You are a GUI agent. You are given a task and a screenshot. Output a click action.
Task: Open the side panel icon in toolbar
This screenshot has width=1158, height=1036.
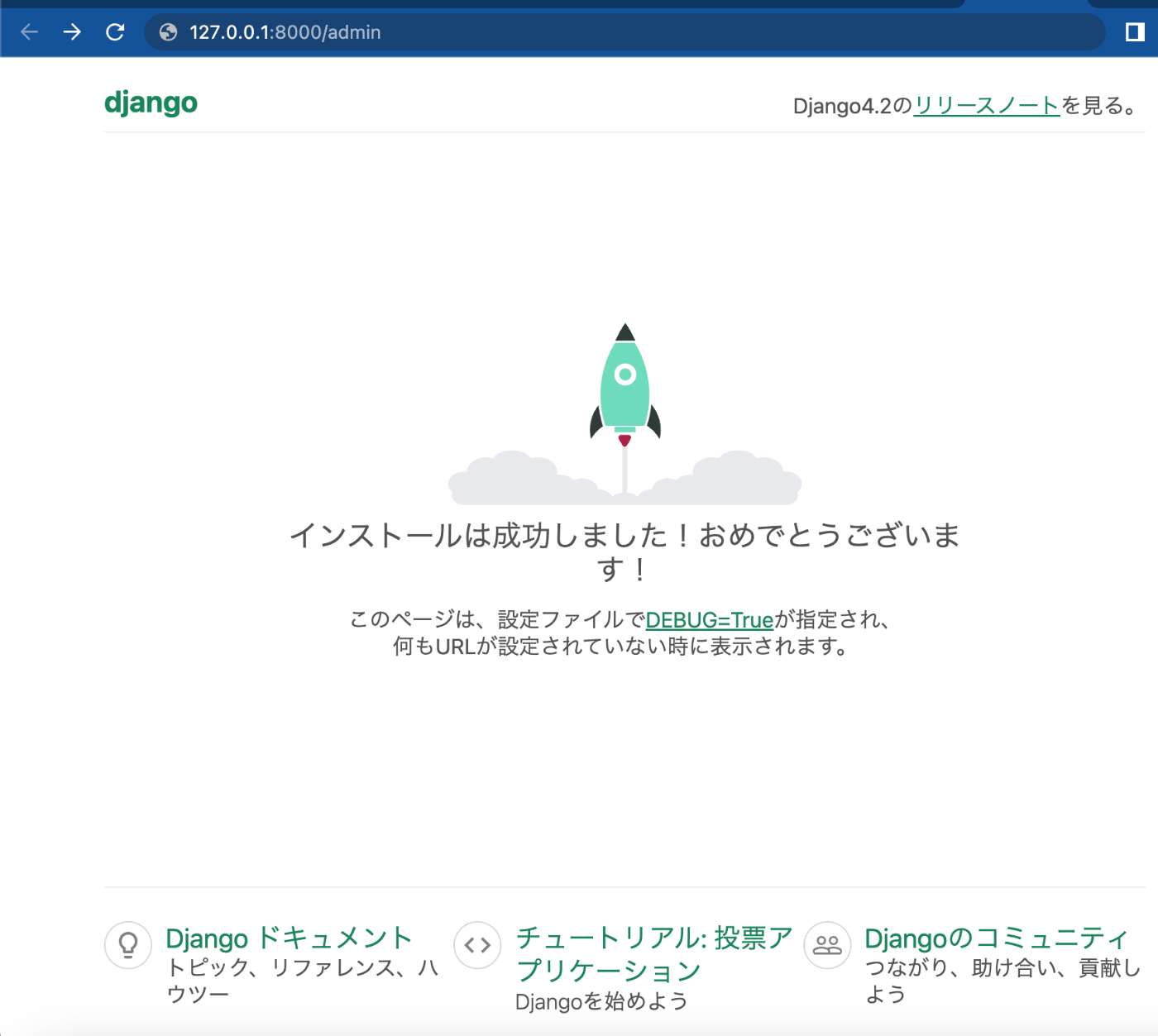point(1135,32)
